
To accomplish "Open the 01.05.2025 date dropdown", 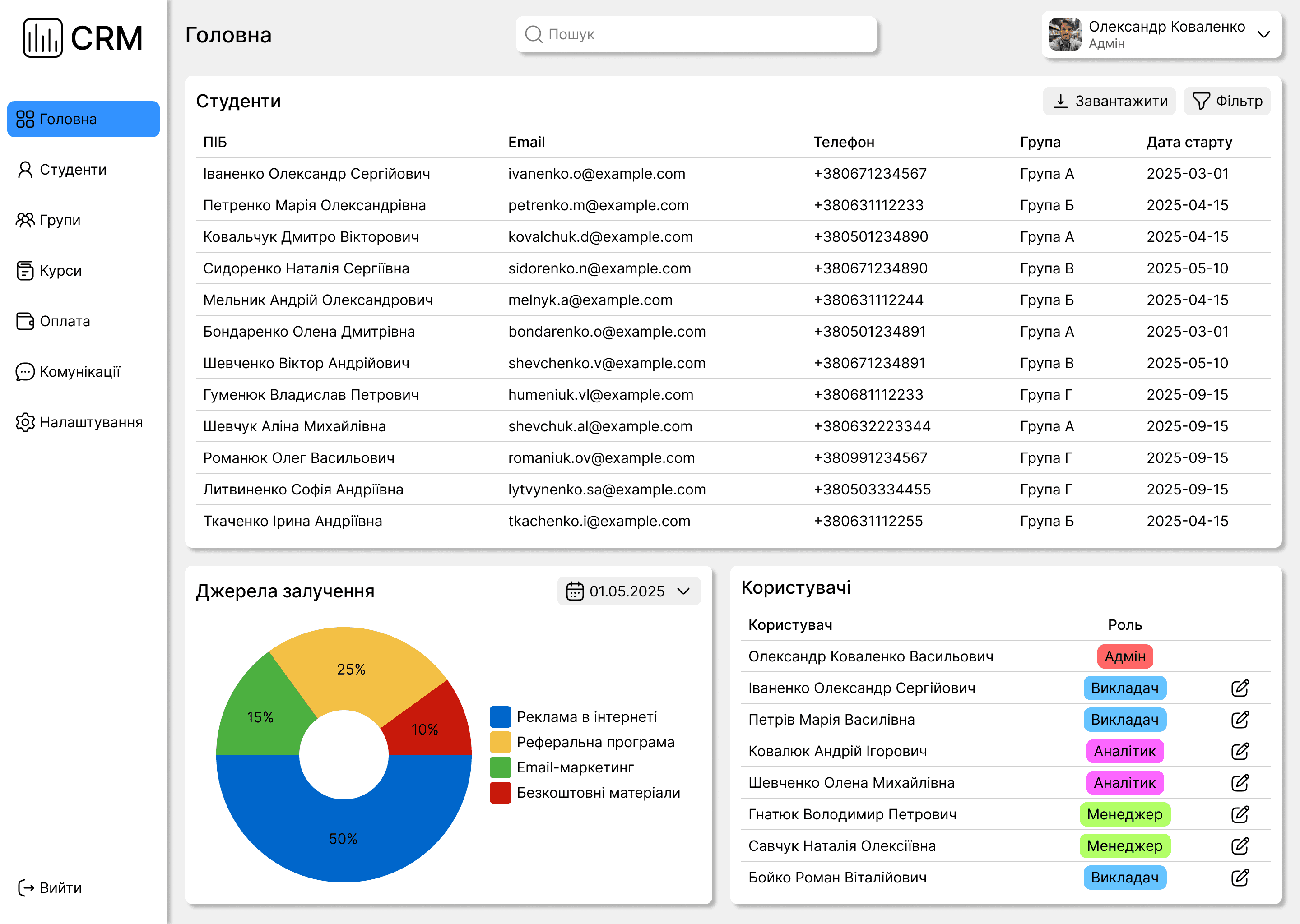I will 683,591.
